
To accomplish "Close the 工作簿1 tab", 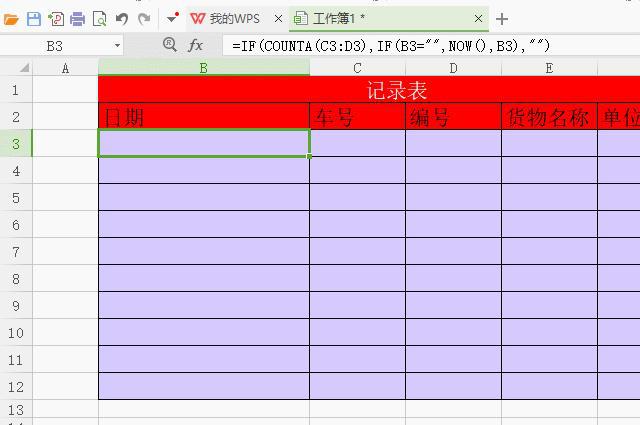I will pos(478,19).
